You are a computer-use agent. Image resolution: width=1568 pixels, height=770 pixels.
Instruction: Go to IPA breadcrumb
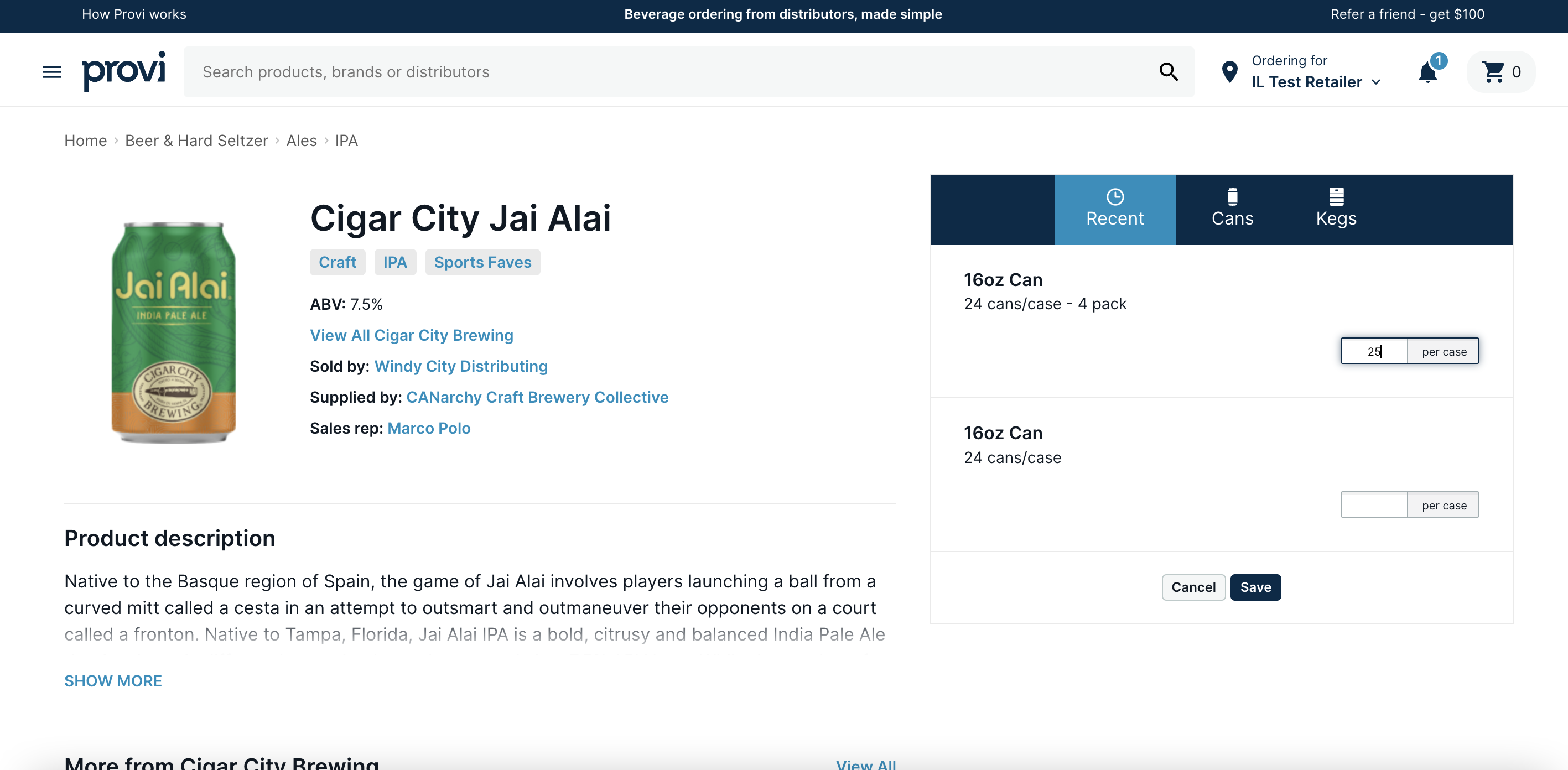coord(346,141)
